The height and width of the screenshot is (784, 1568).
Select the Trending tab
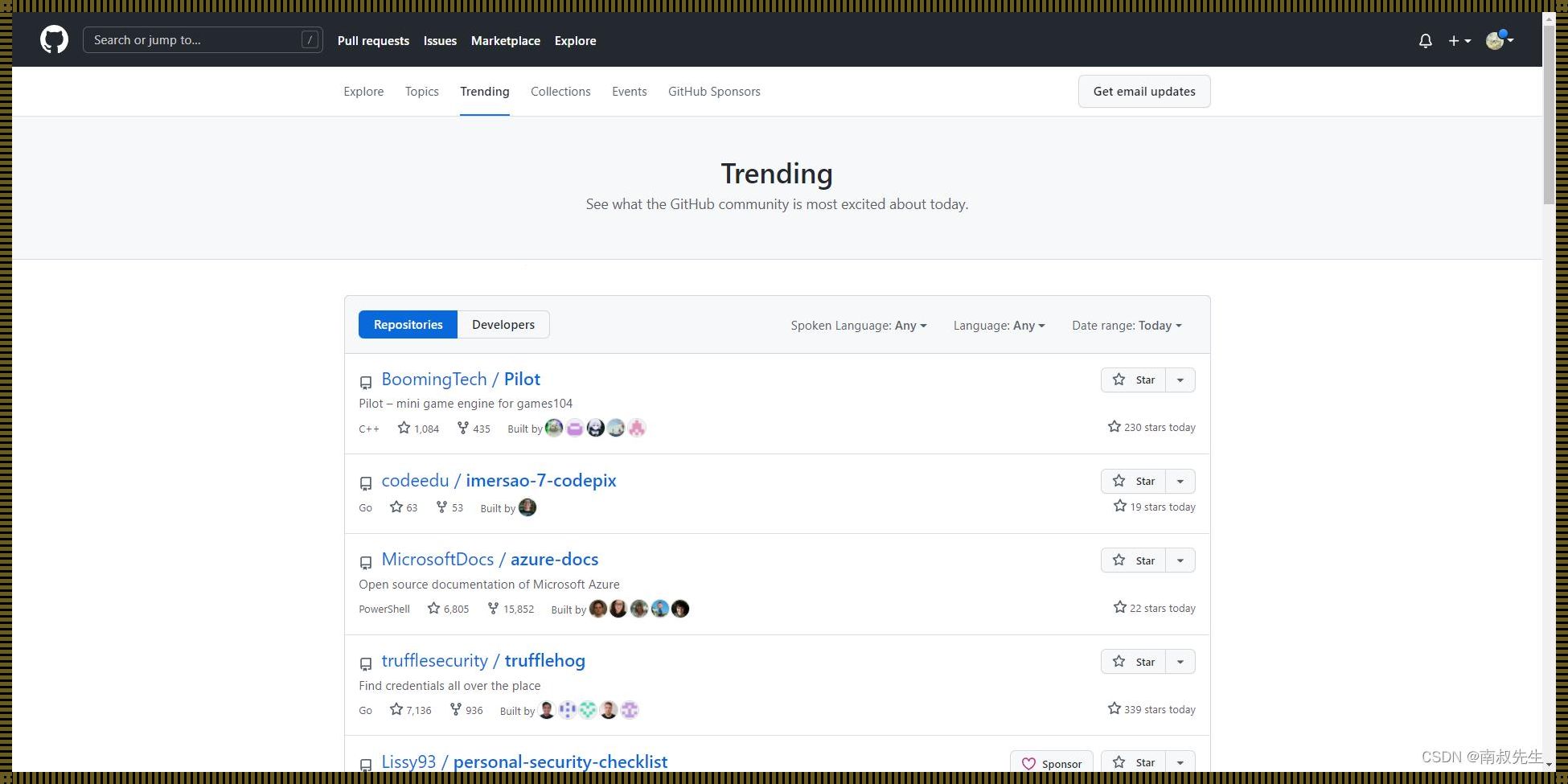pos(485,92)
